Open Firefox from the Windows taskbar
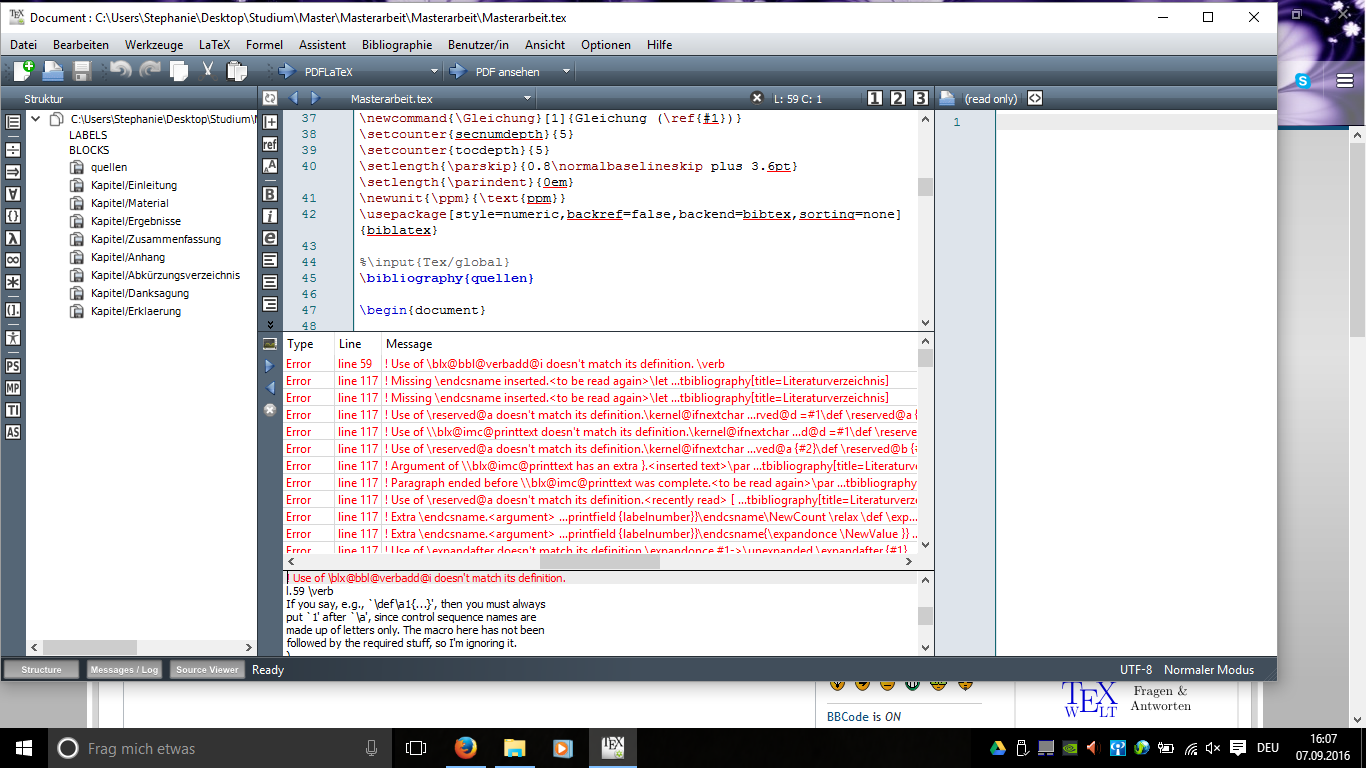The width and height of the screenshot is (1366, 768). coord(465,748)
